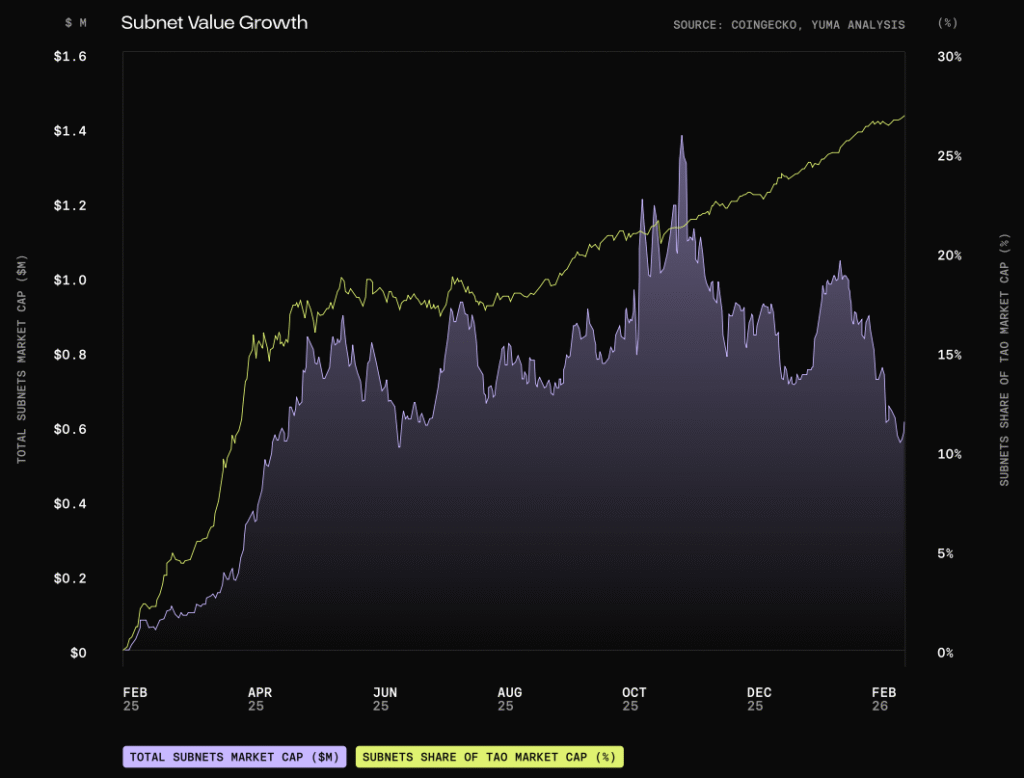The image size is (1024, 778).
Task: Select the OCT 25 x-axis marker
Action: (x=634, y=698)
